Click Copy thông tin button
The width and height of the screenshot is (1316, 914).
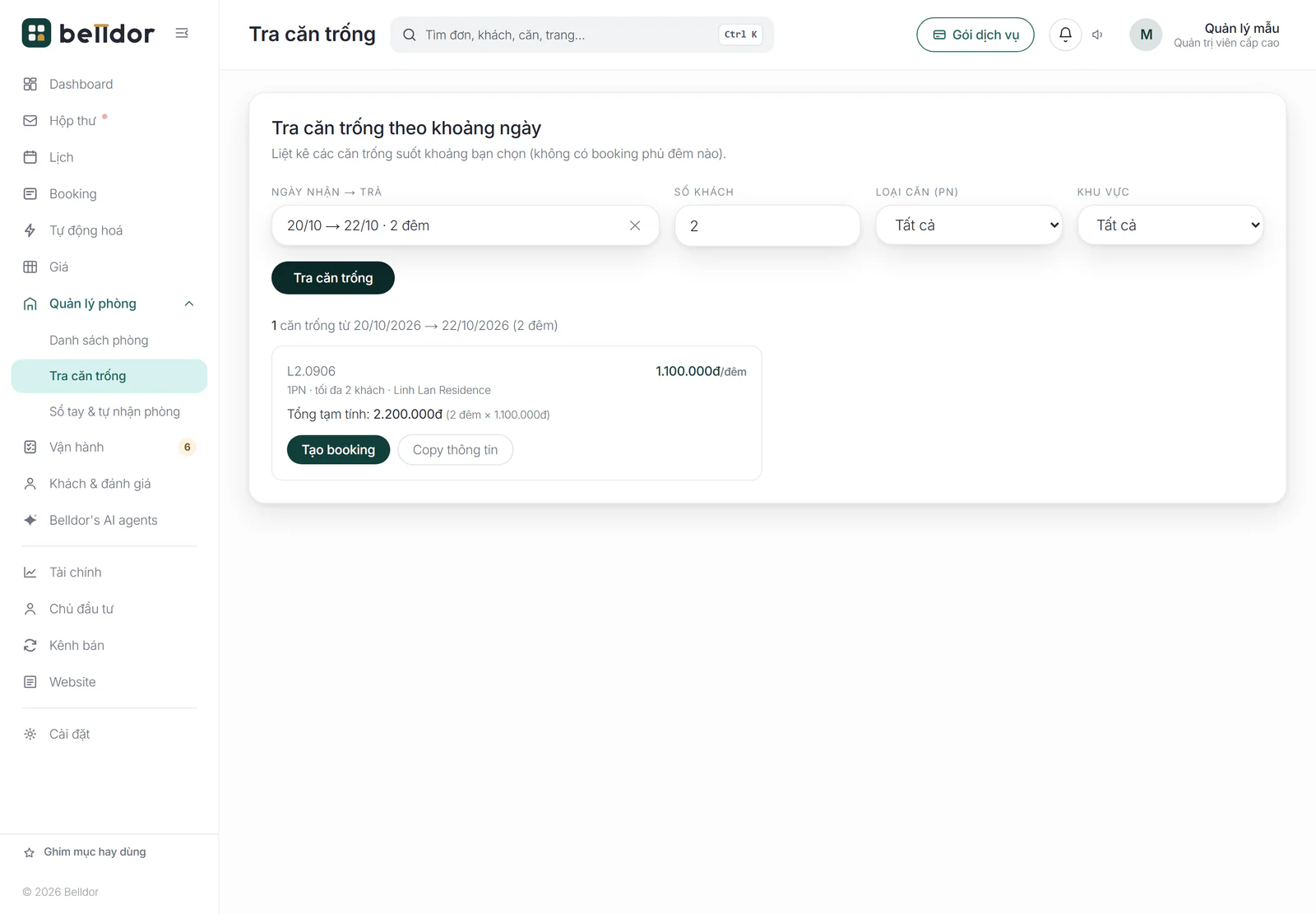pos(456,450)
